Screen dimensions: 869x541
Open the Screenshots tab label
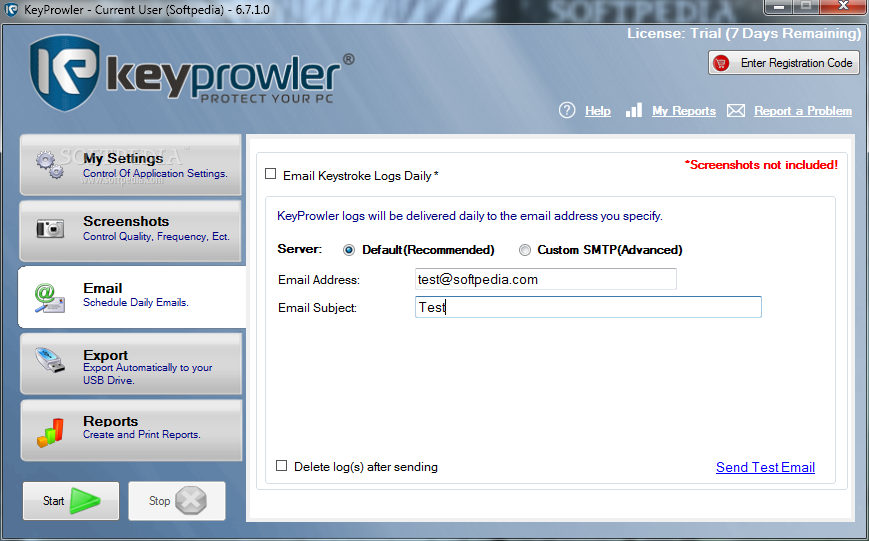(x=126, y=221)
